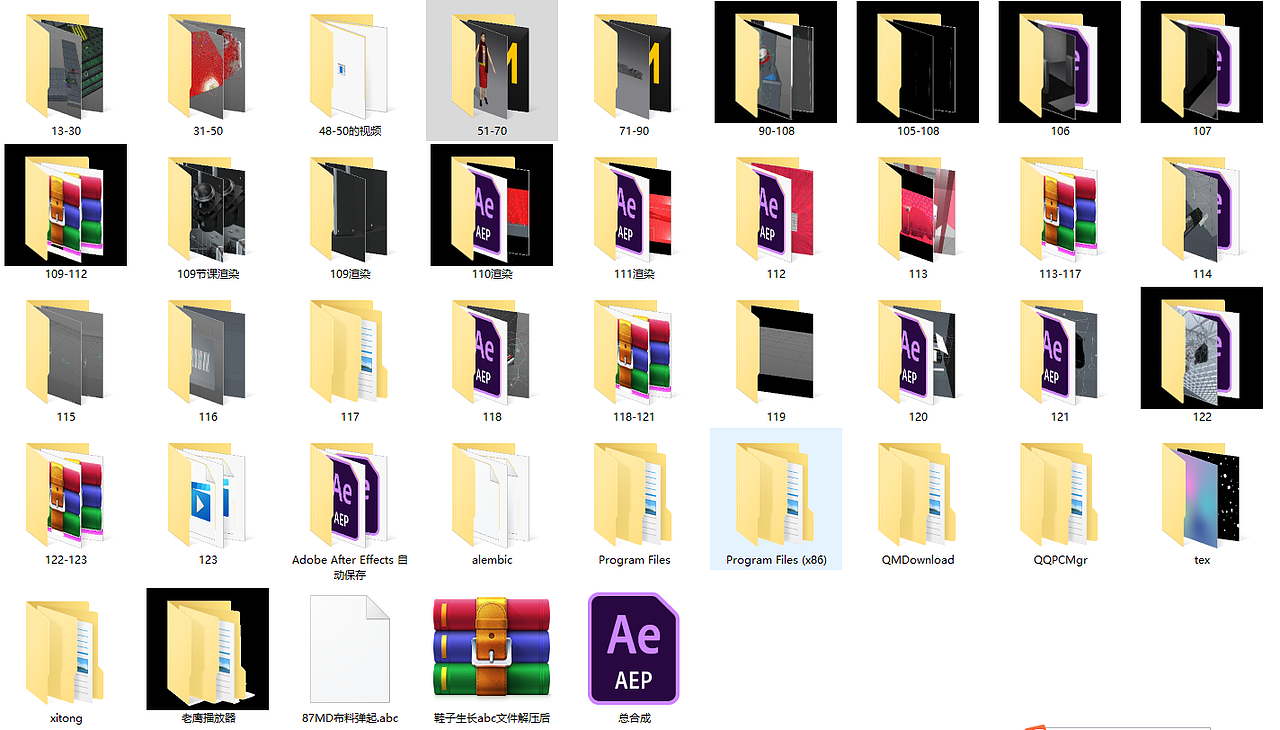This screenshot has height=730, width=1280.
Task: Click the label text 老唐播放器
Action: click(x=208, y=718)
